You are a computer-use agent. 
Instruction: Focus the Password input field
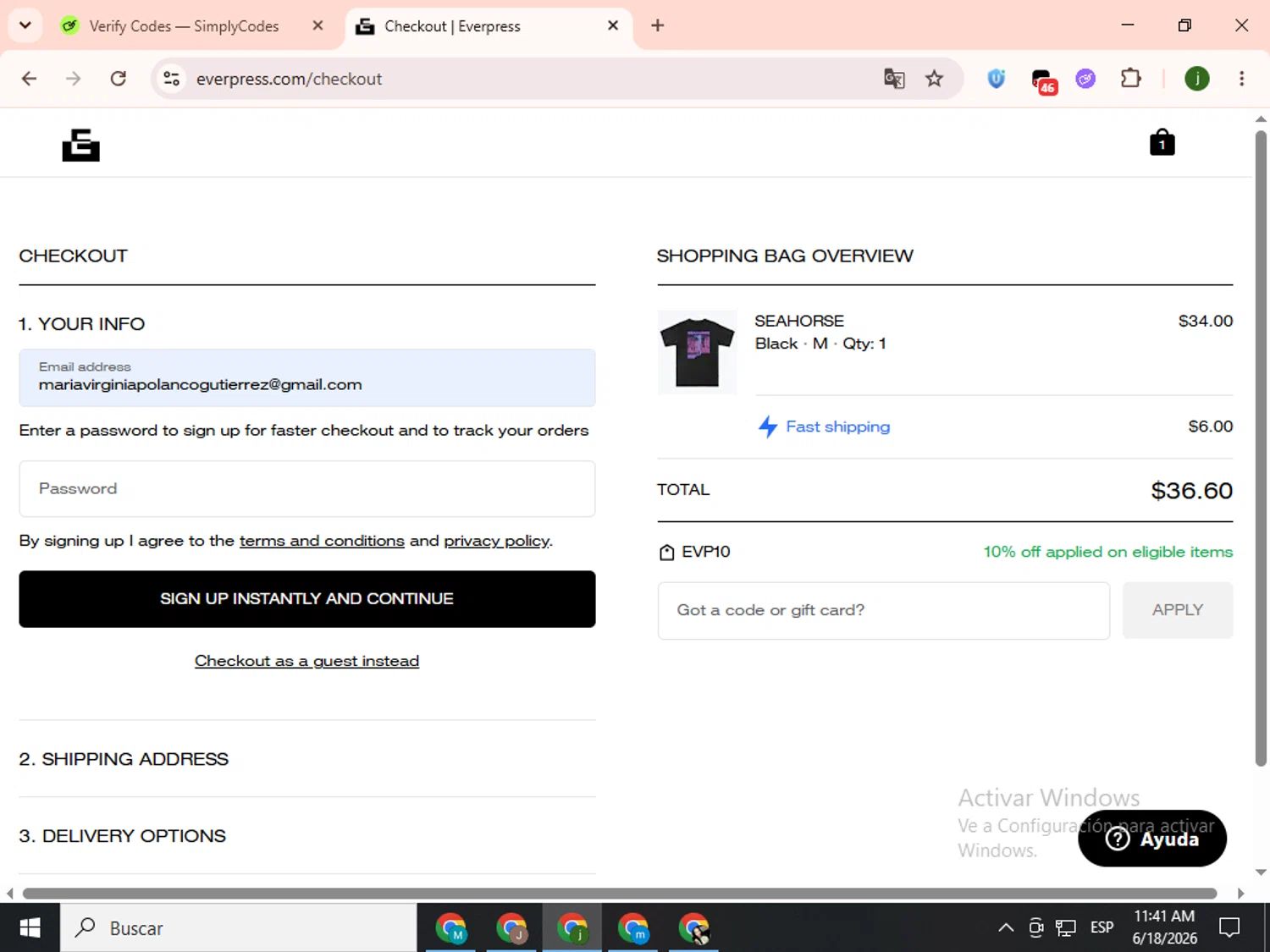pyautogui.click(x=307, y=488)
